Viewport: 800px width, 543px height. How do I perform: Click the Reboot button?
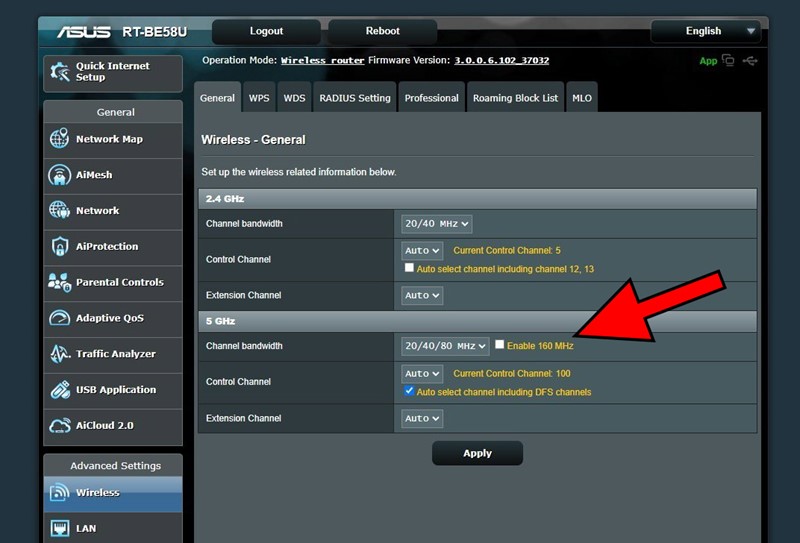tap(382, 31)
